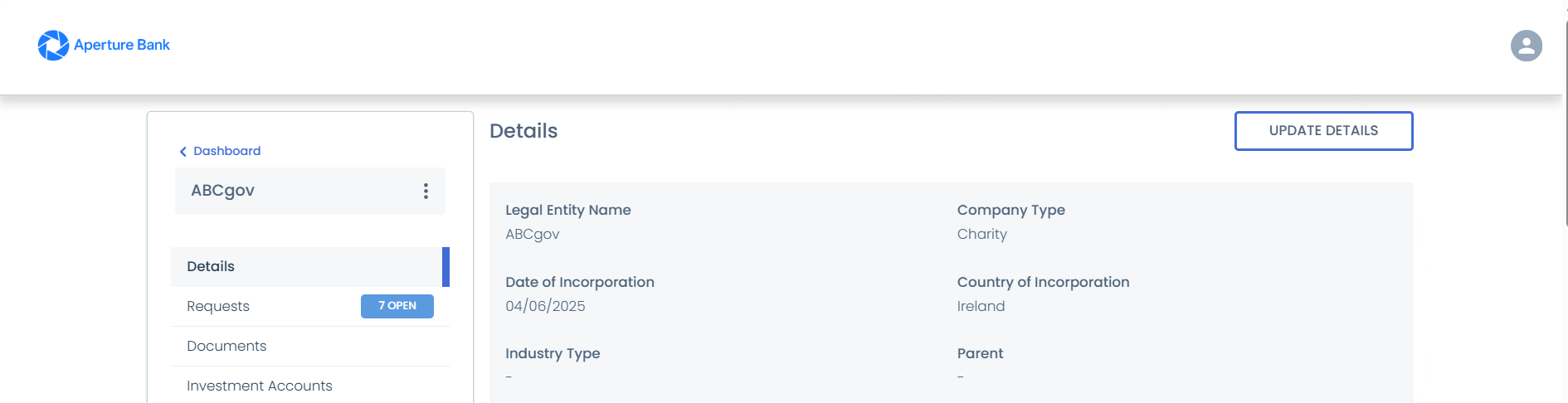Go back to the Dashboard link

[x=226, y=151]
